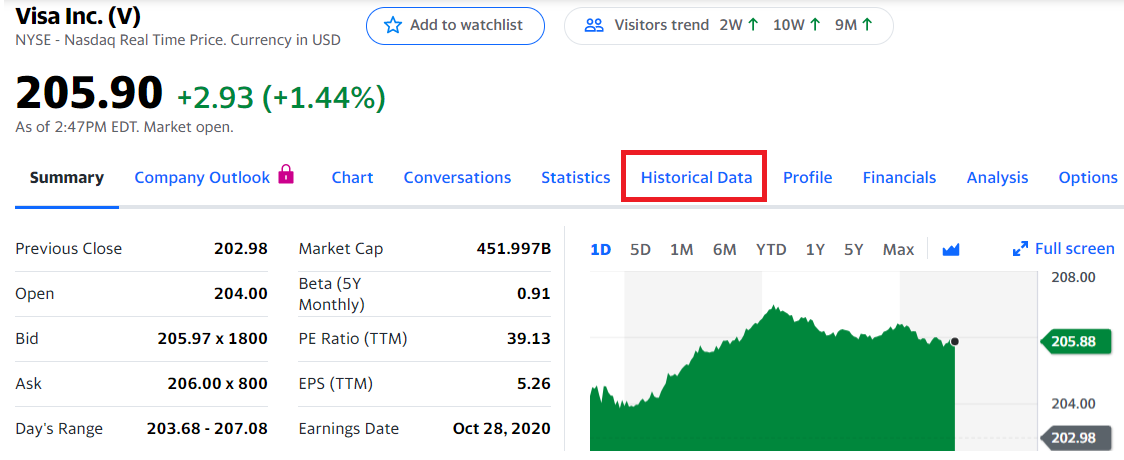
Task: Click the +2.93 (+1.44%) change value
Action: tap(282, 98)
